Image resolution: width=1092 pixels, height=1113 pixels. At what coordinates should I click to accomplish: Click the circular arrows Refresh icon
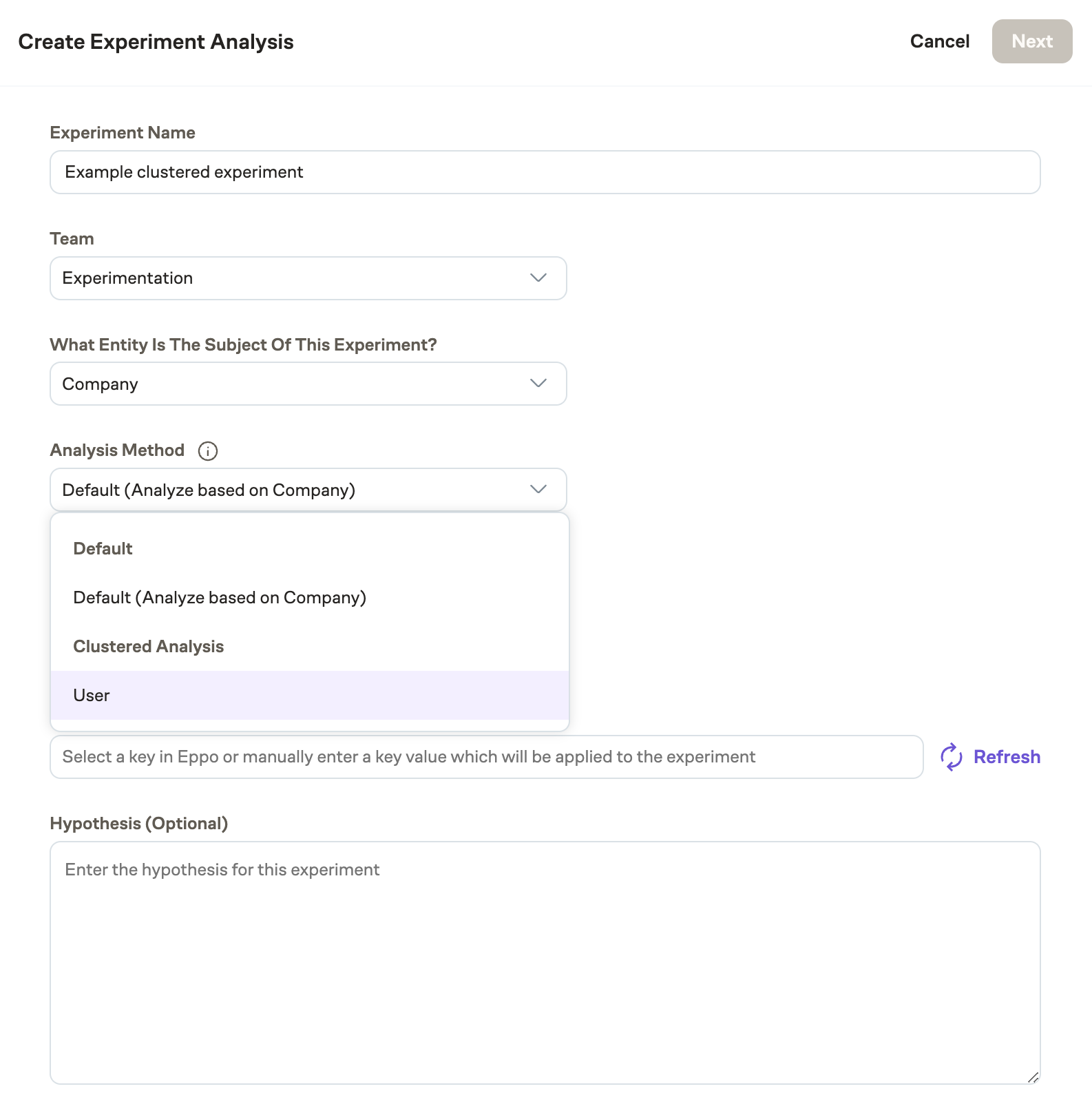[x=951, y=757]
